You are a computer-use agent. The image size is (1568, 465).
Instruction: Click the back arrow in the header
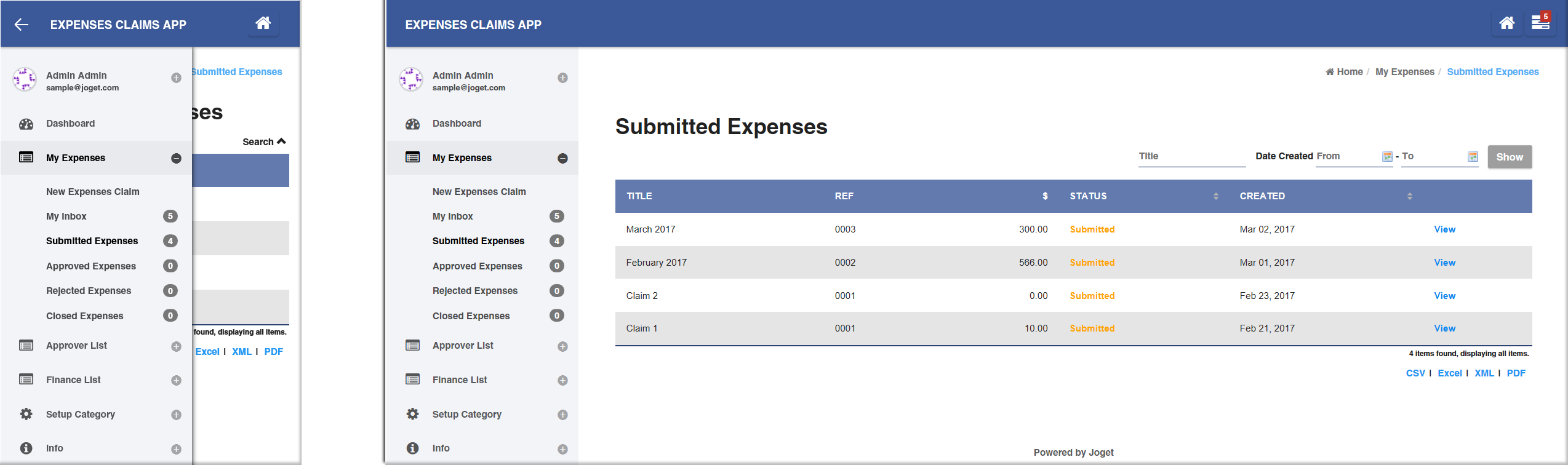click(22, 25)
